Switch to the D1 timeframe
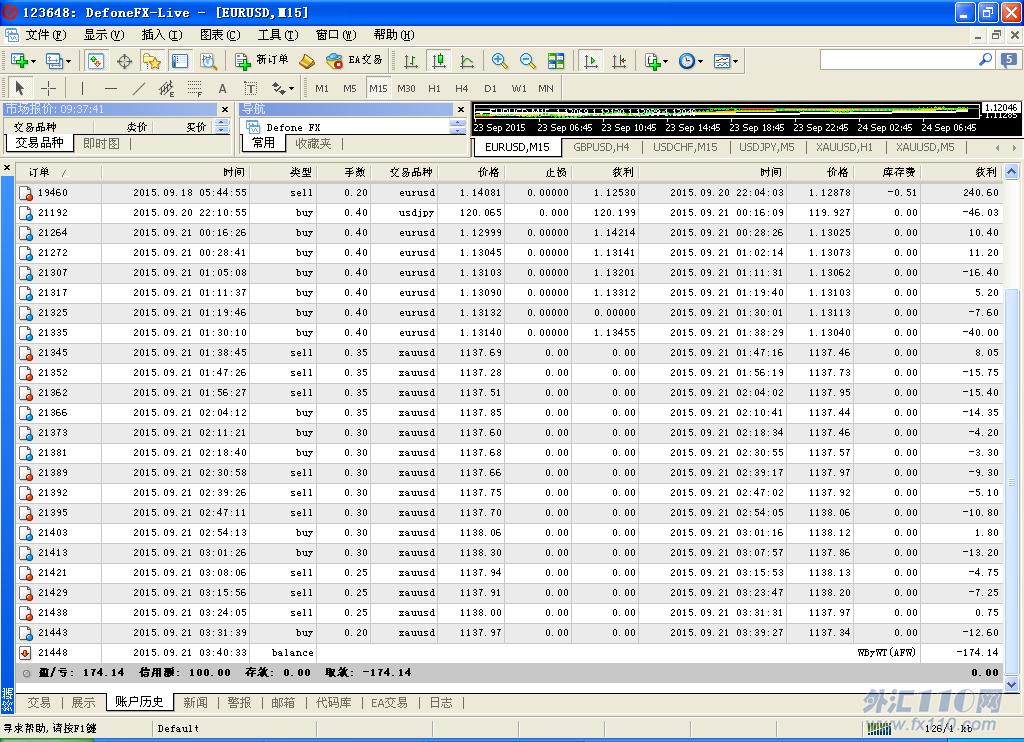Image resolution: width=1024 pixels, height=742 pixels. tap(490, 88)
